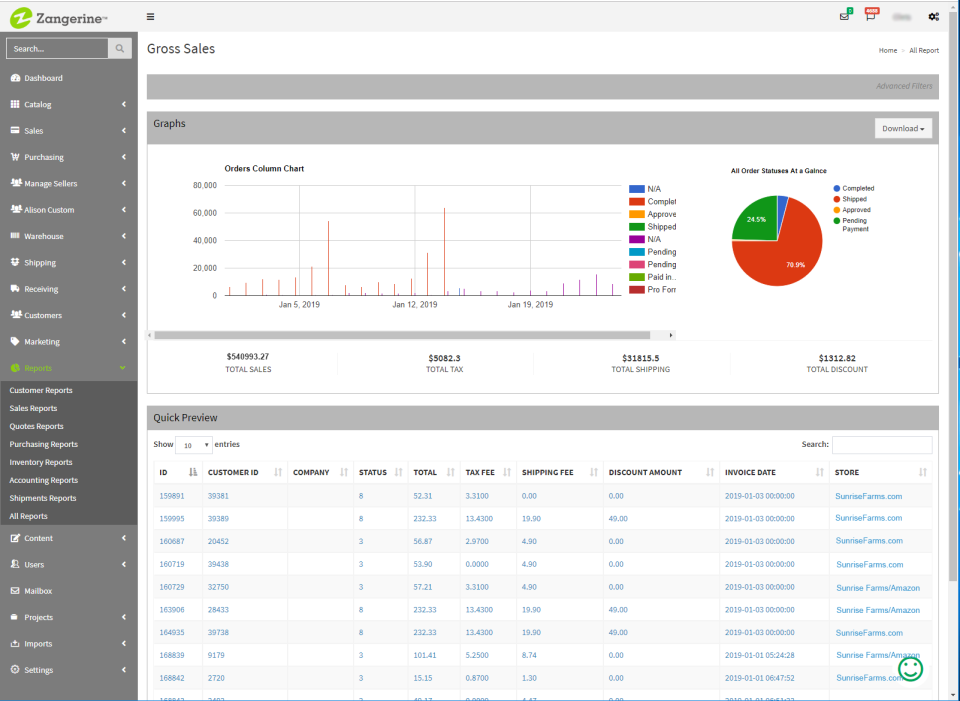The width and height of the screenshot is (960, 701).
Task: Click the search magnifier button in sidebar
Action: coord(120,48)
